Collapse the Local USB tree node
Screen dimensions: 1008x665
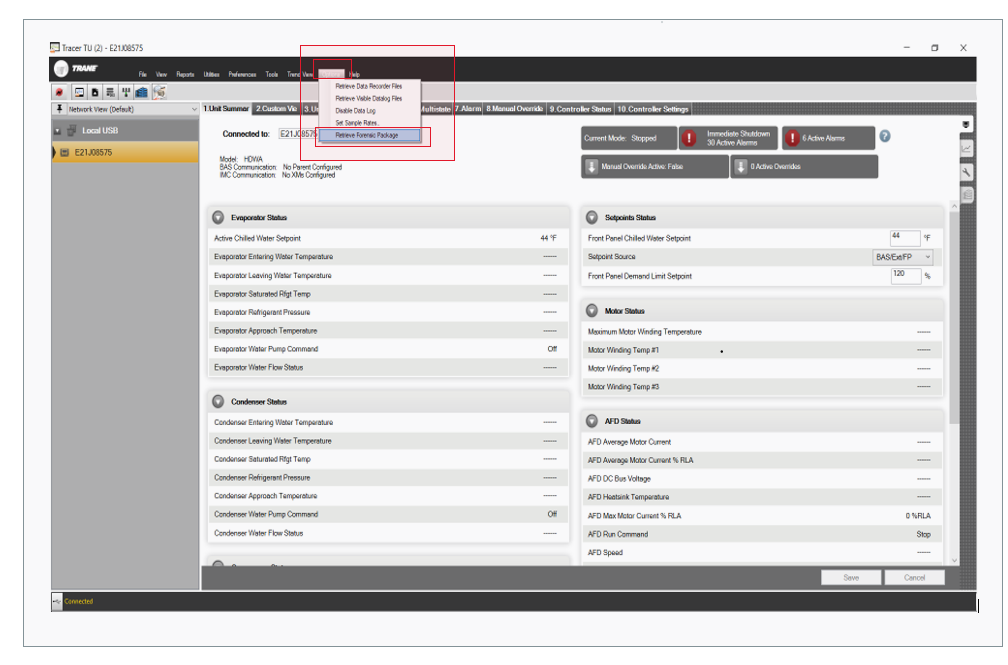pos(57,131)
